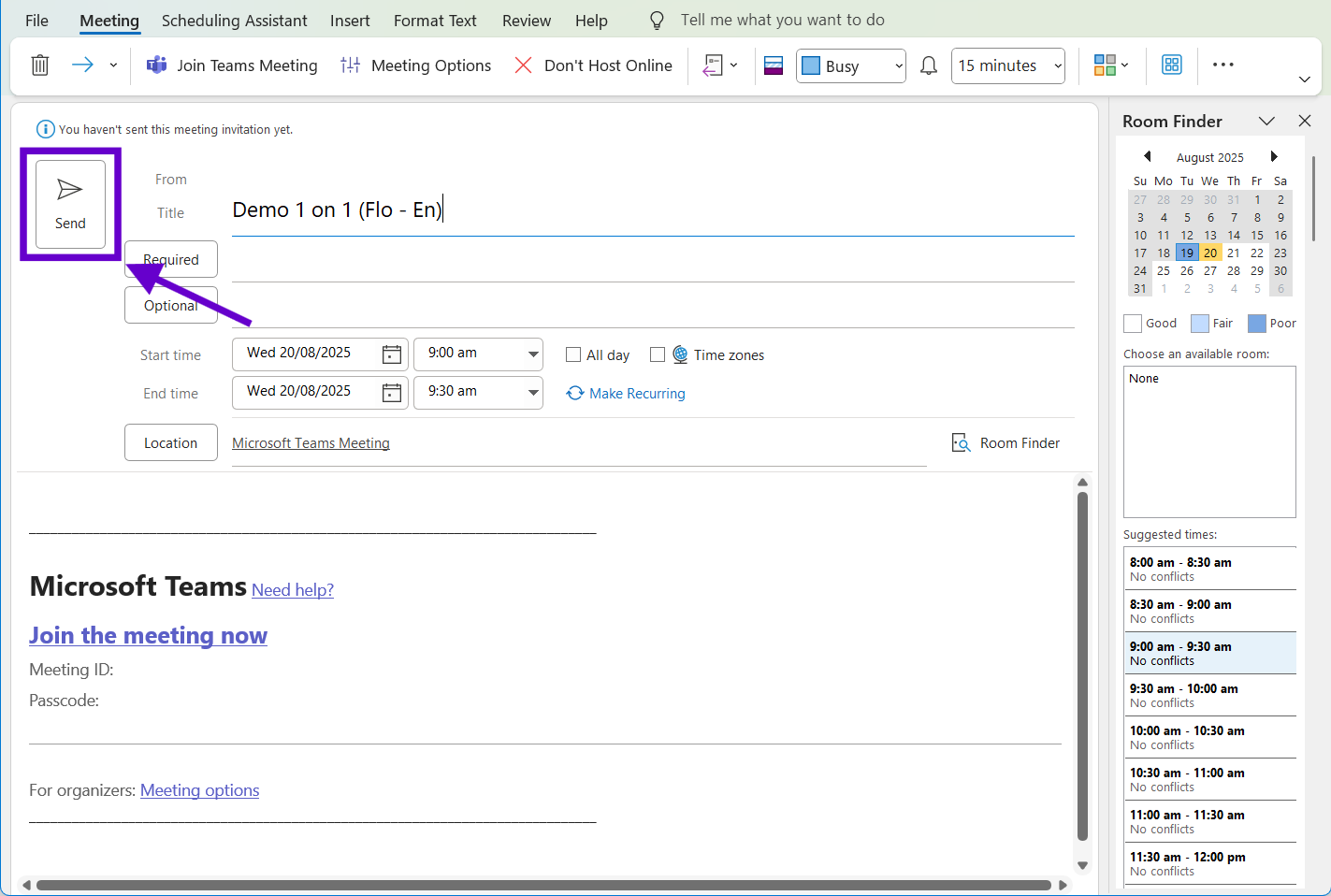Click the Required attendees button

[171, 259]
